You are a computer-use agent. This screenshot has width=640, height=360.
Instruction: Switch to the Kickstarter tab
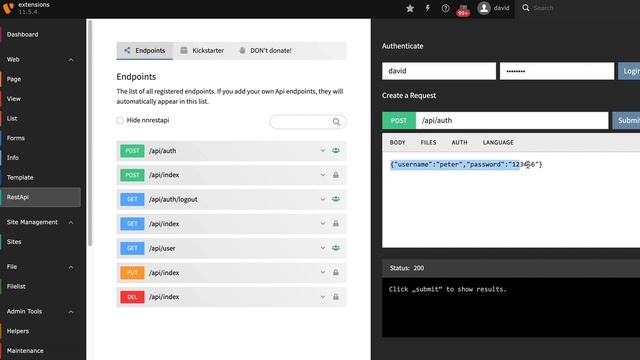point(202,51)
